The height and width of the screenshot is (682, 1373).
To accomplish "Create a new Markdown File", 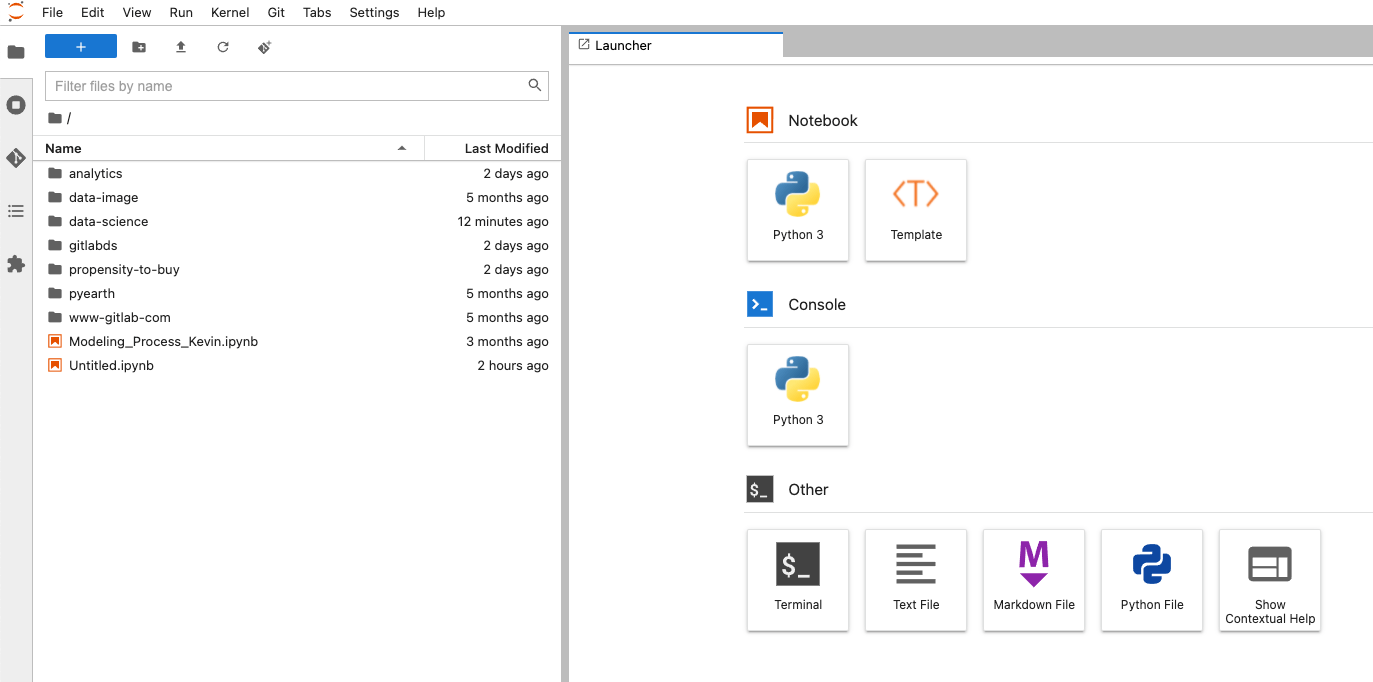I will [1034, 579].
